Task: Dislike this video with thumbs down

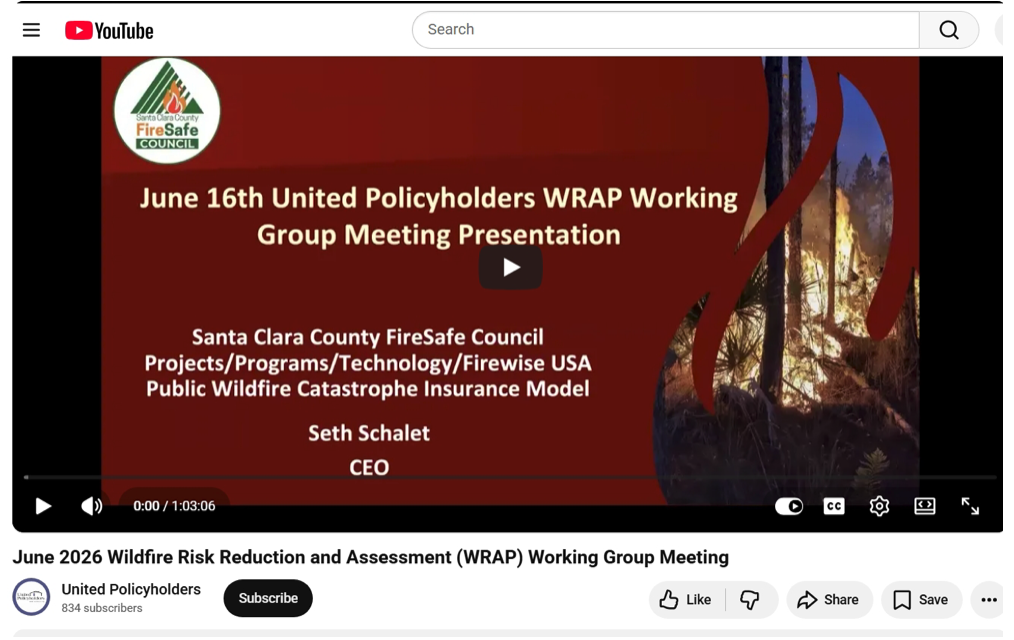Action: tap(750, 600)
